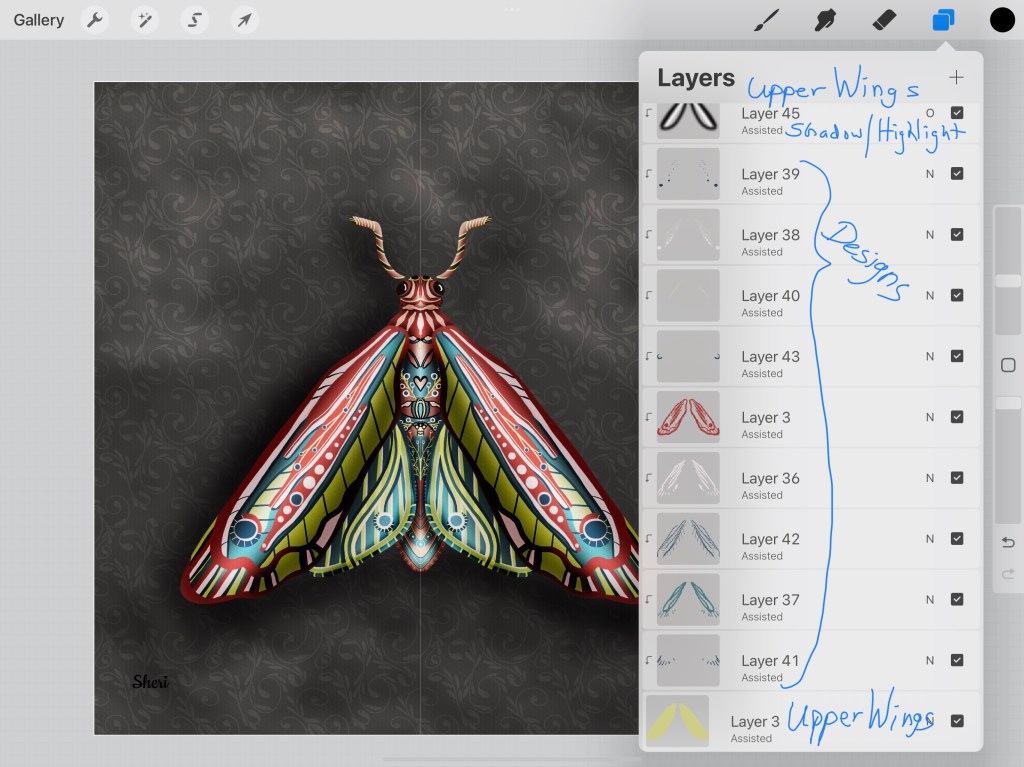1024x767 pixels.
Task: Return to the Gallery
Action: [39, 20]
